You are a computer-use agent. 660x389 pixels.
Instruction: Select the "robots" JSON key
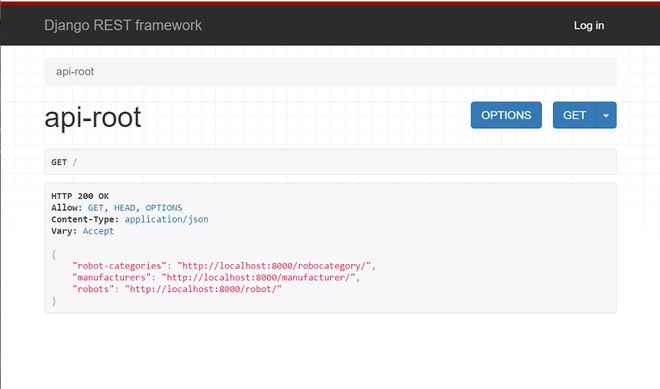click(x=93, y=289)
